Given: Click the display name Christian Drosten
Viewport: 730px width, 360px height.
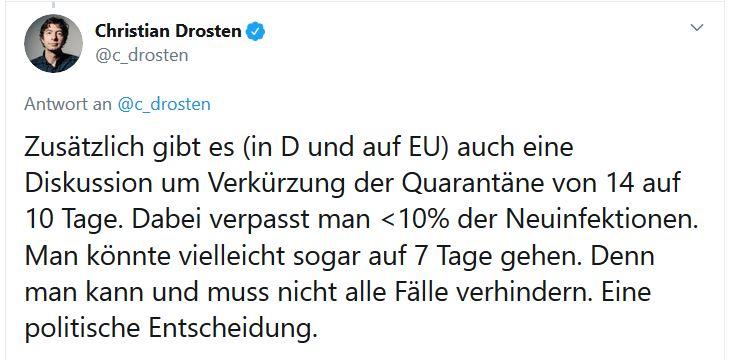Looking at the screenshot, I should pyautogui.click(x=168, y=31).
